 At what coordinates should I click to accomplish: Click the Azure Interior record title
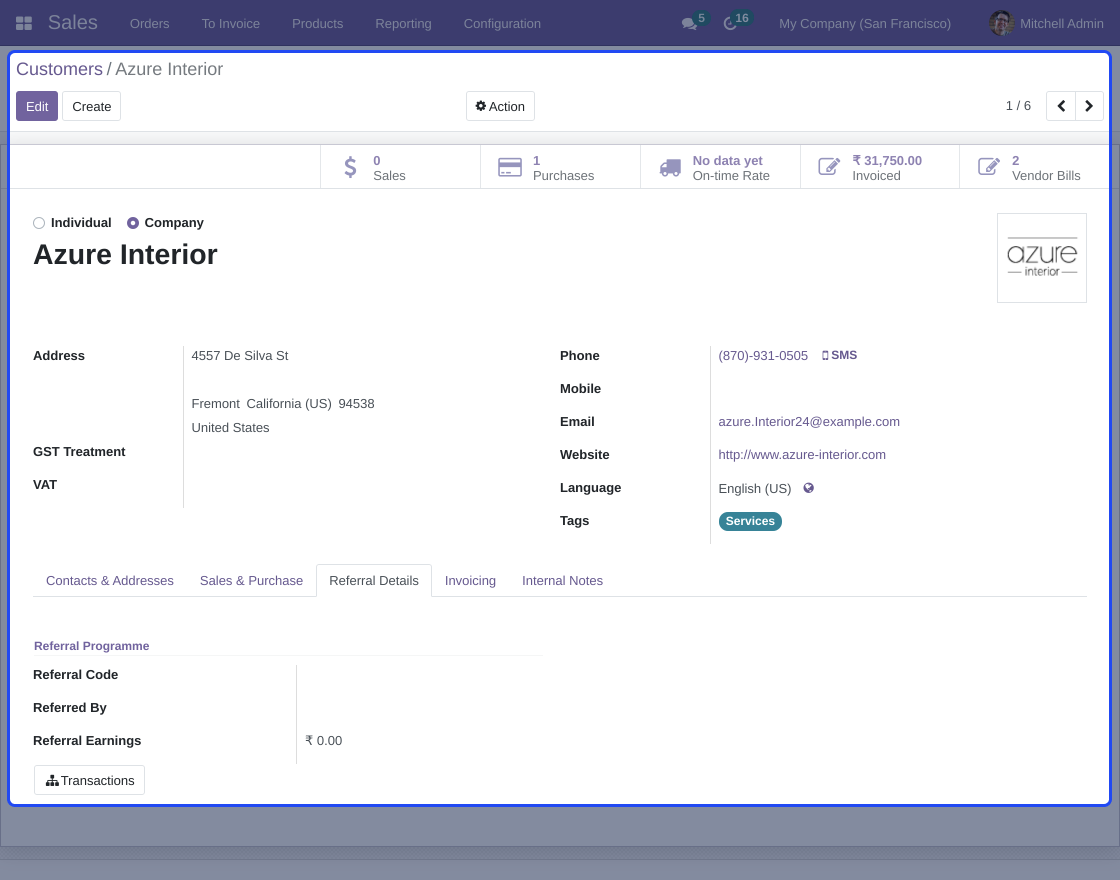[125, 254]
